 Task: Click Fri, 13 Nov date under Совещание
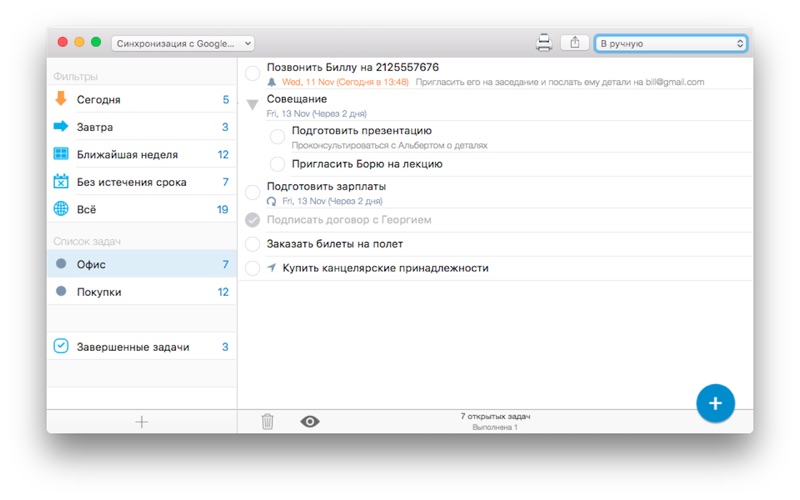coord(316,114)
